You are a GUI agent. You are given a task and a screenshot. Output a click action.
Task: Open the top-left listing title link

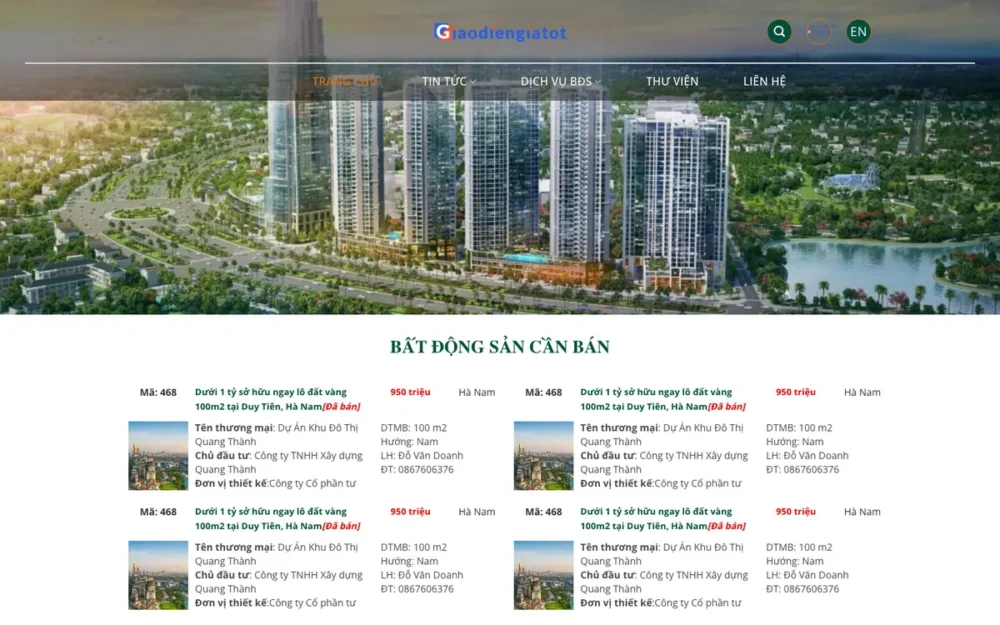pos(277,399)
